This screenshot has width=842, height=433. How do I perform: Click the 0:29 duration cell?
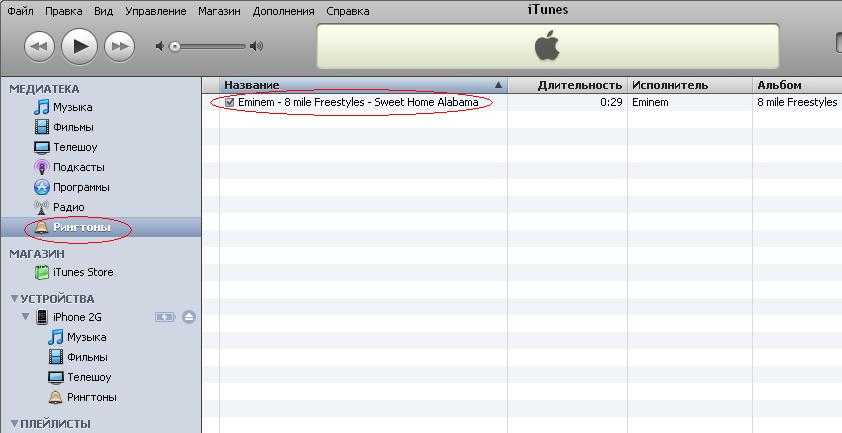click(x=612, y=102)
